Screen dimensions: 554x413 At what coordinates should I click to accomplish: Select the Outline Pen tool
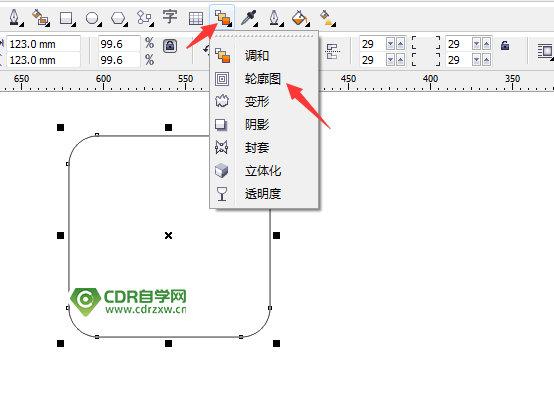click(275, 17)
